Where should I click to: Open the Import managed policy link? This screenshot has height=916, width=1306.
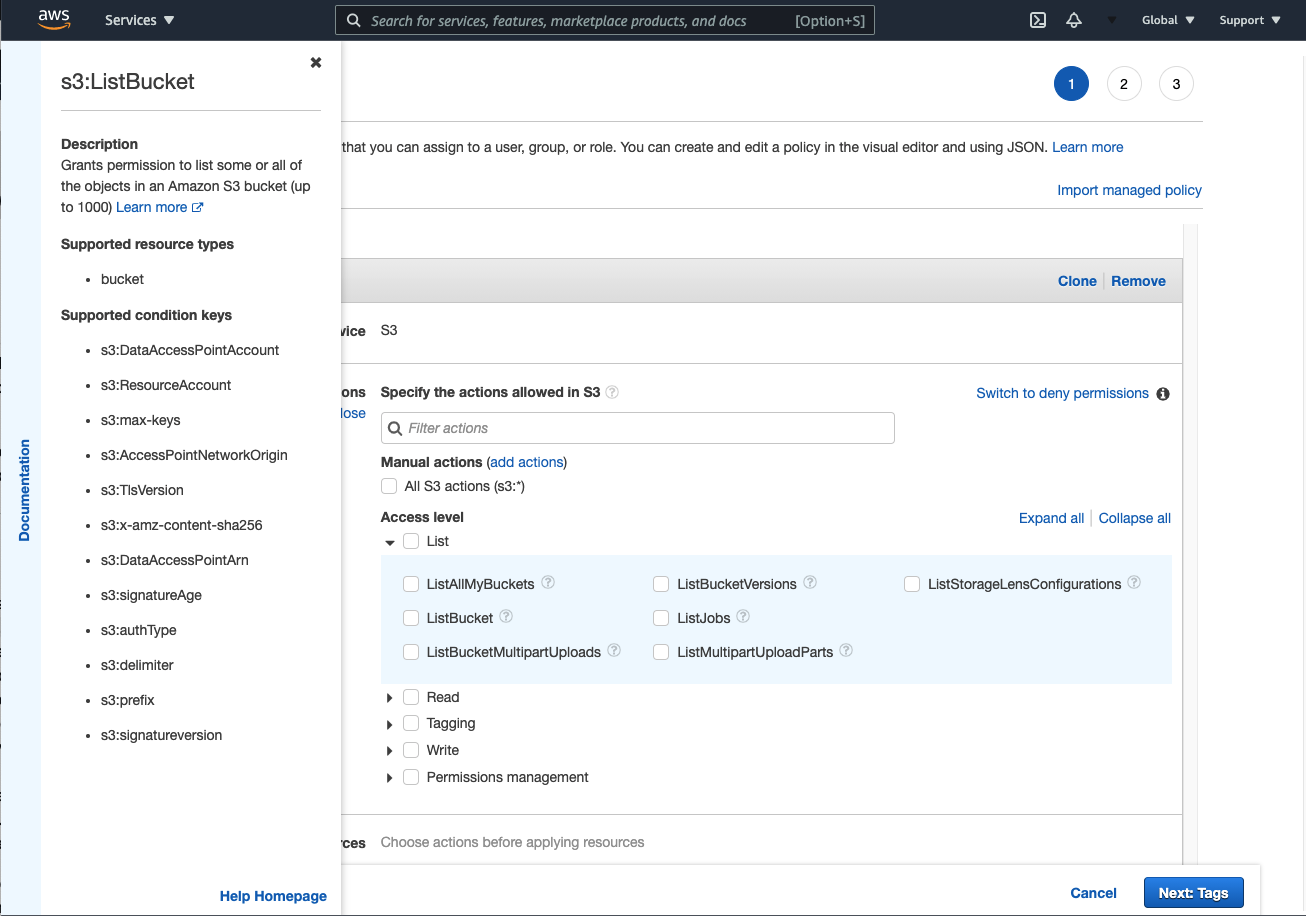click(x=1129, y=190)
